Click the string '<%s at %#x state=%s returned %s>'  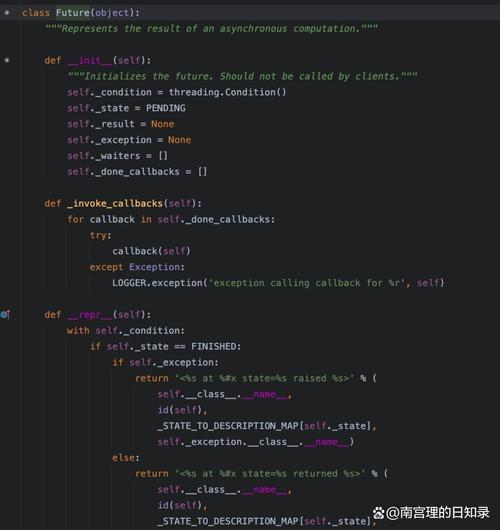(270, 474)
